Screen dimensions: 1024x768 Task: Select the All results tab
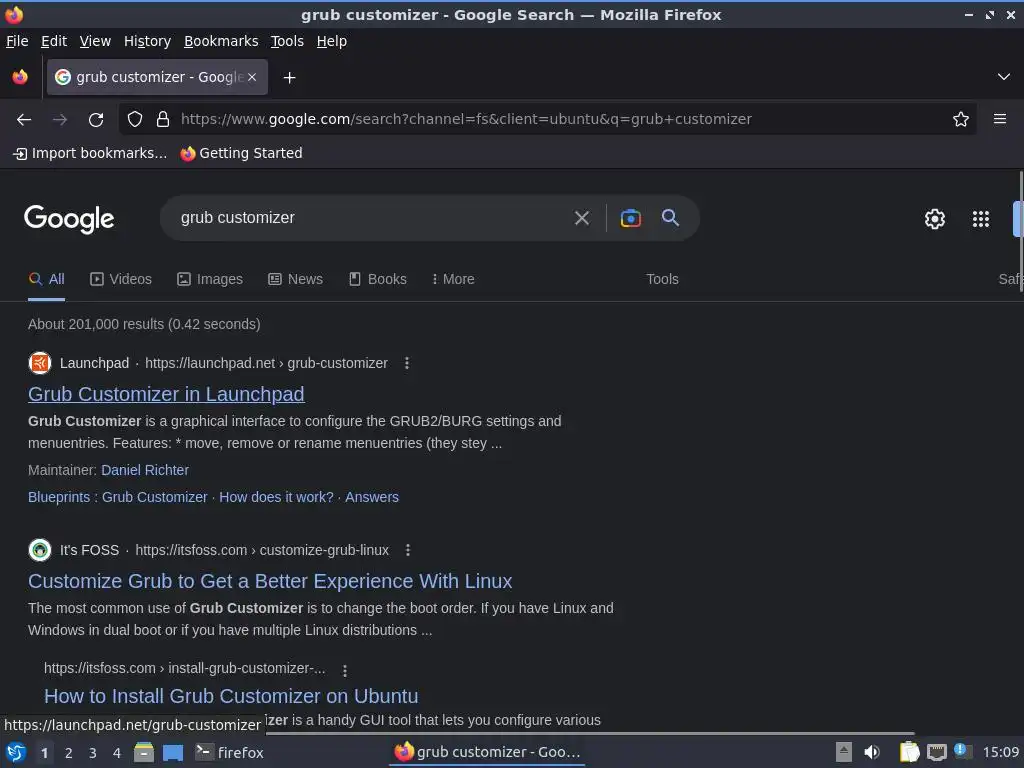click(46, 280)
